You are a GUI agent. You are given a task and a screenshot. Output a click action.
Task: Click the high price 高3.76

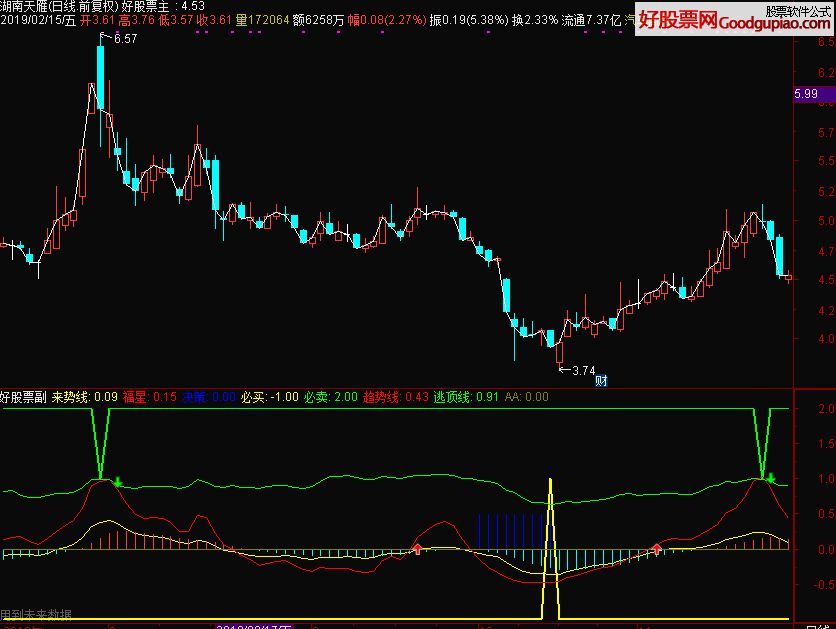[x=136, y=21]
